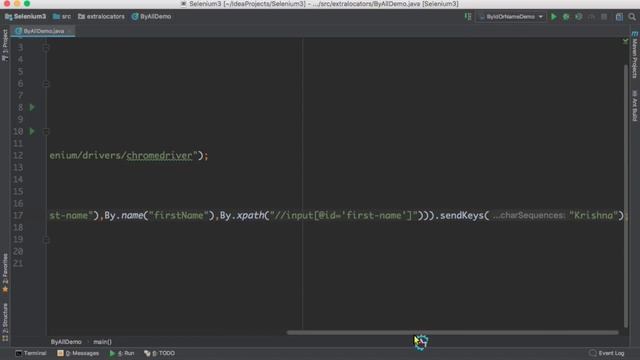Viewport: 640px width, 360px height.
Task: Click the "firstName" string on line 17
Action: coord(178,215)
